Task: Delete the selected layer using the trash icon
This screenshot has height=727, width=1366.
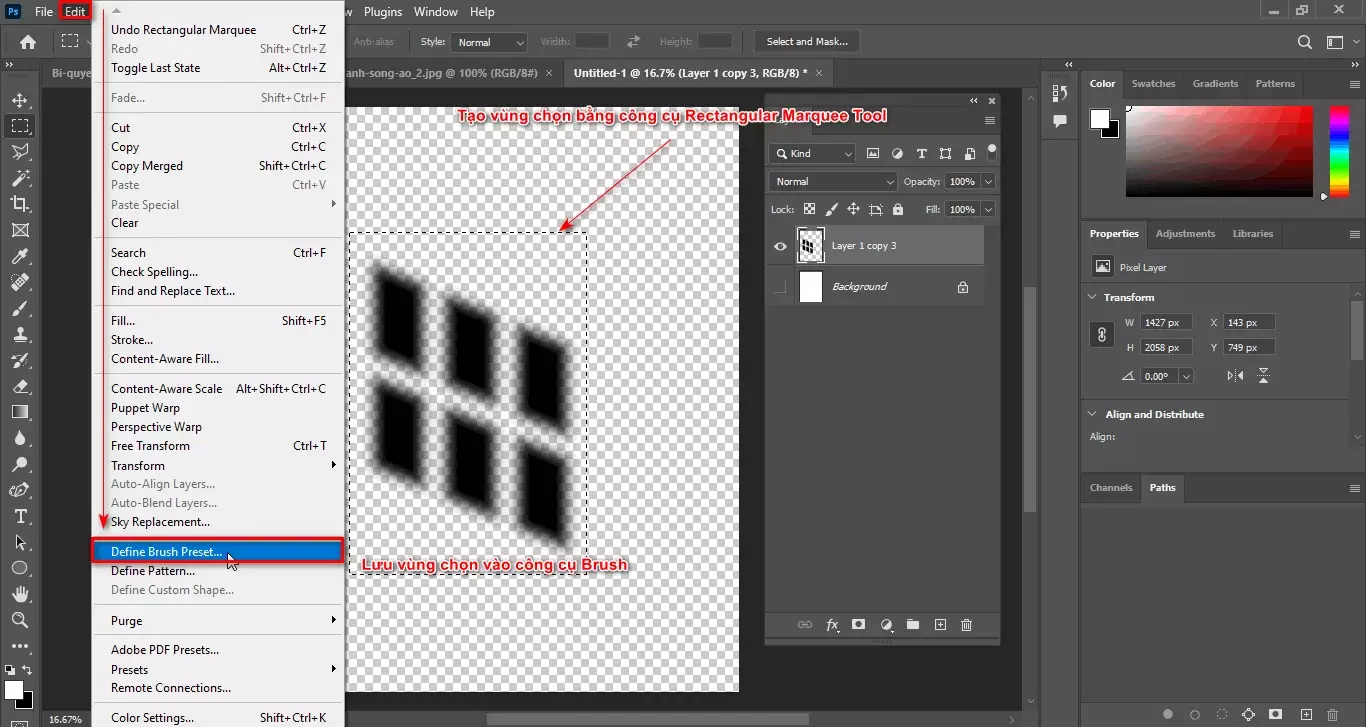Action: coord(966,624)
